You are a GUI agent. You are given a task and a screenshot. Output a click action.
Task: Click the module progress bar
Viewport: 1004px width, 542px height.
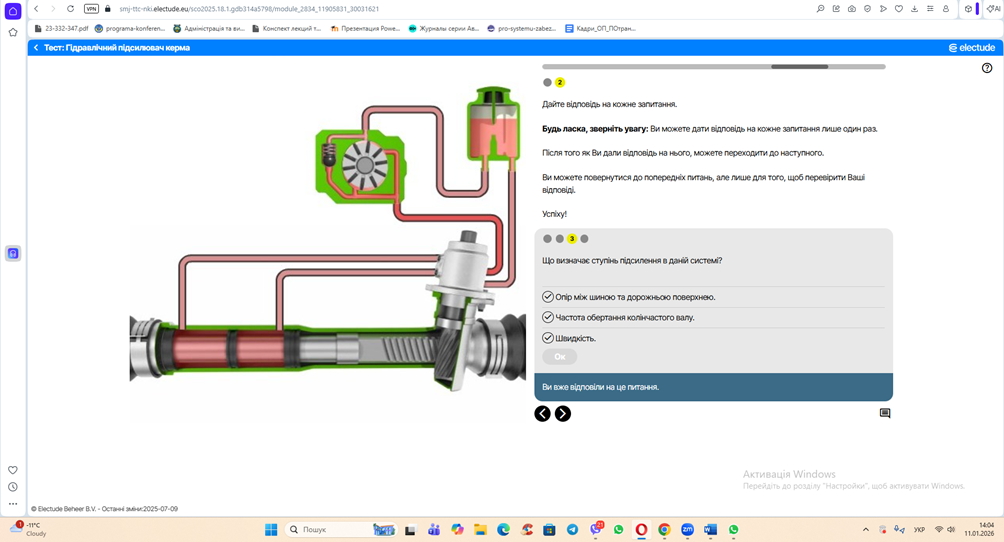pos(713,67)
